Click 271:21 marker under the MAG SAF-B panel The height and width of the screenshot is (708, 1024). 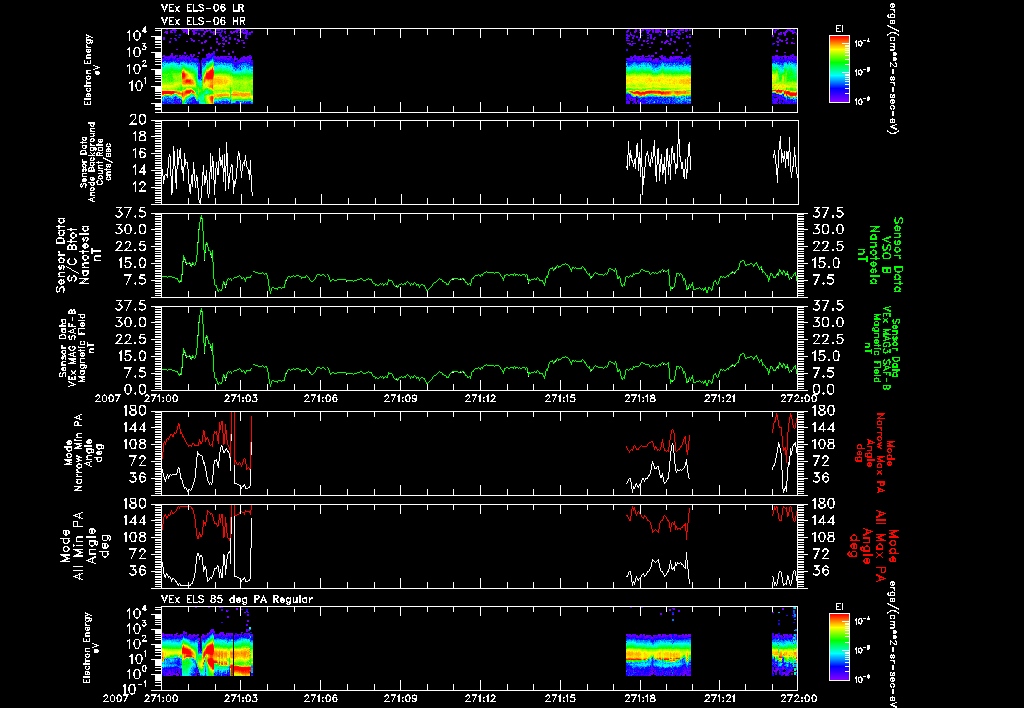722,398
